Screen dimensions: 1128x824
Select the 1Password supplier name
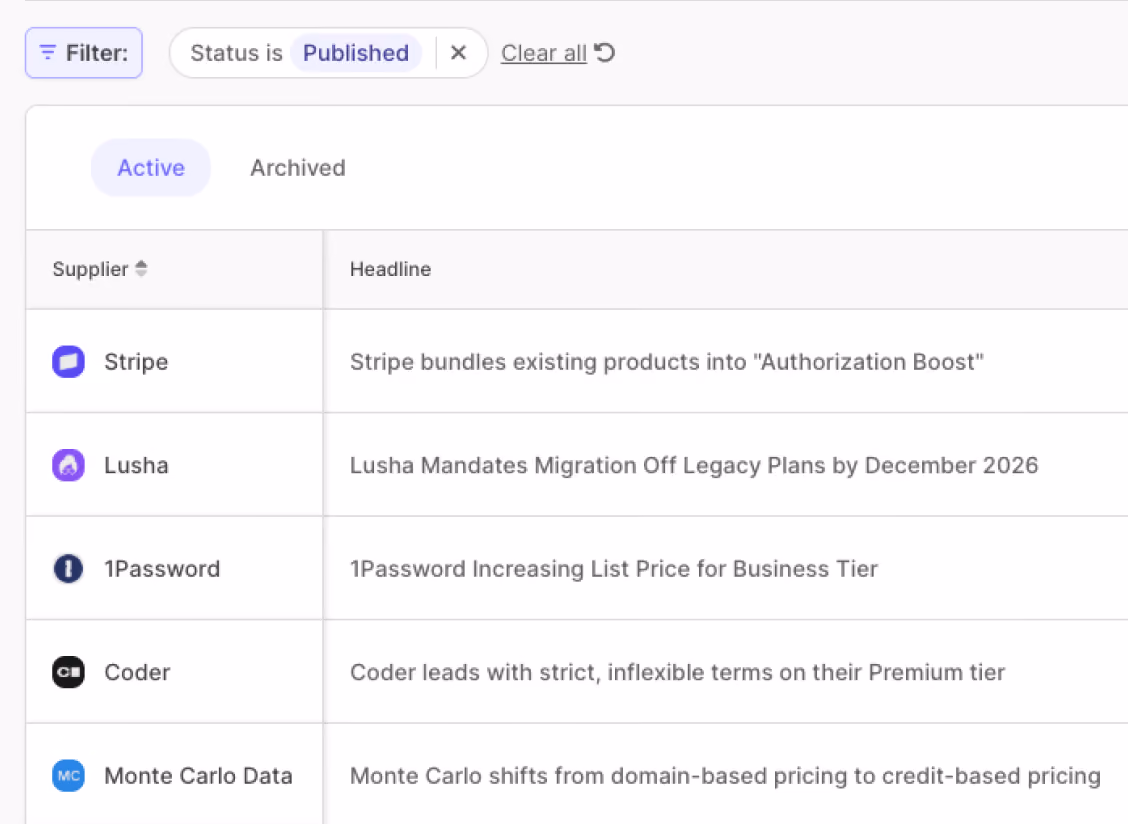[162, 569]
